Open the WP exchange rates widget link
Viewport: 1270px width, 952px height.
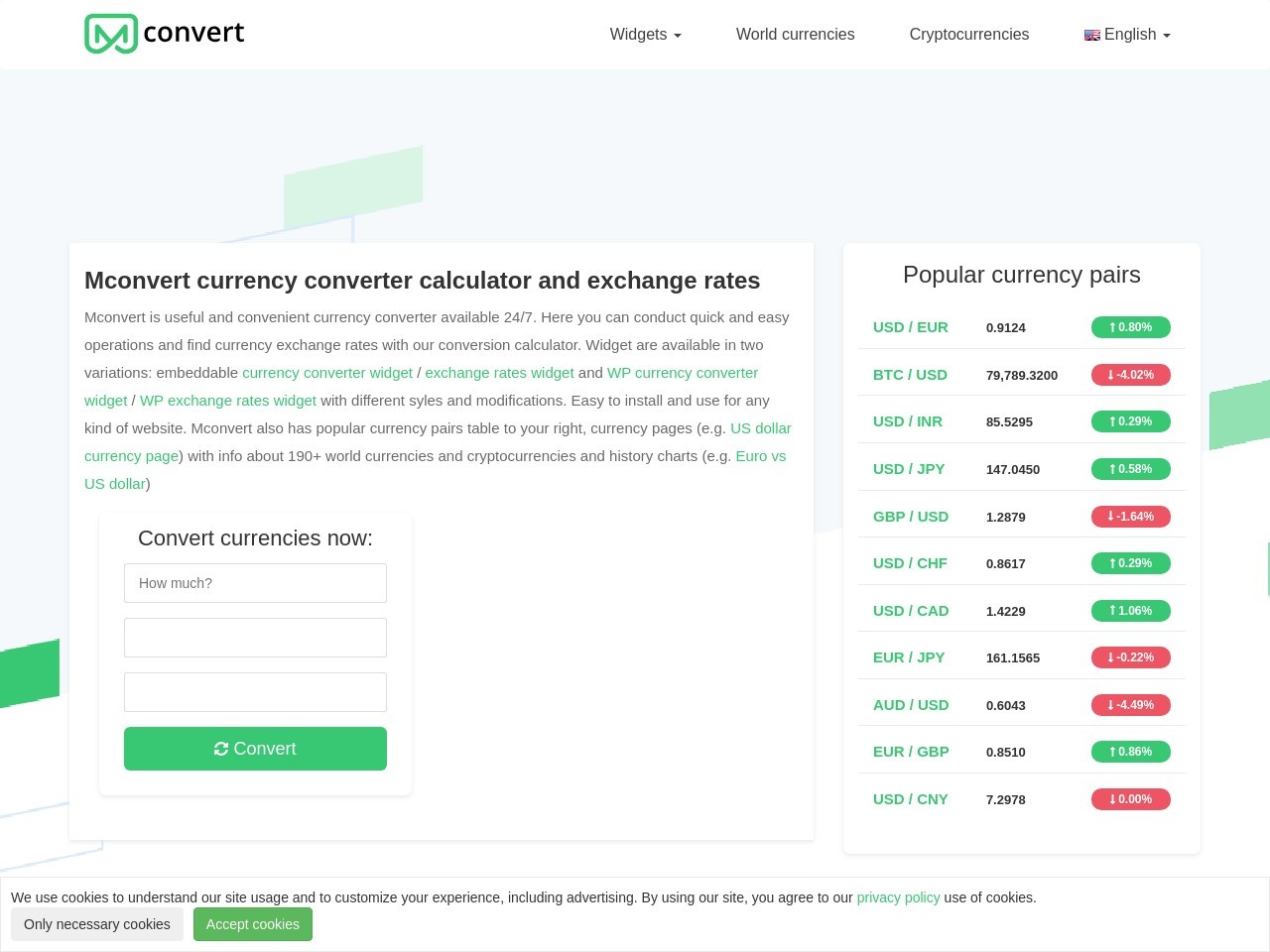coord(228,401)
